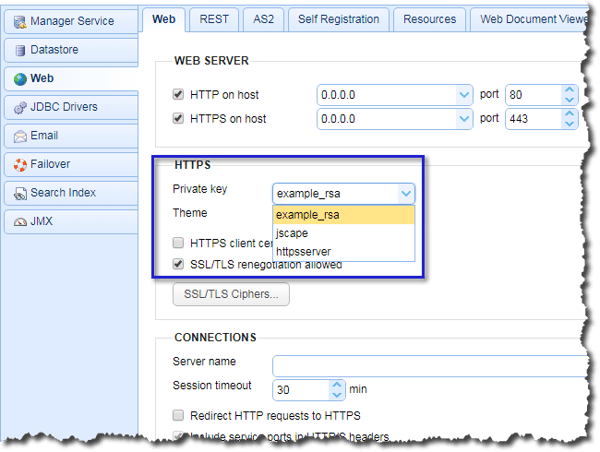The height and width of the screenshot is (452, 600).
Task: Toggle the HTTPS on host checkbox
Action: coord(178,118)
